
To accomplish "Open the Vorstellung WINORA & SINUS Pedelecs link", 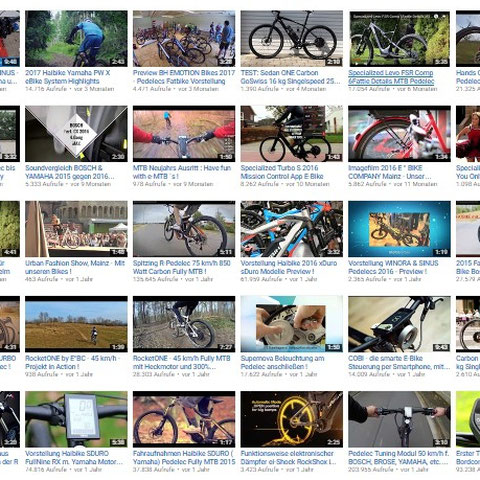I will point(393,267).
